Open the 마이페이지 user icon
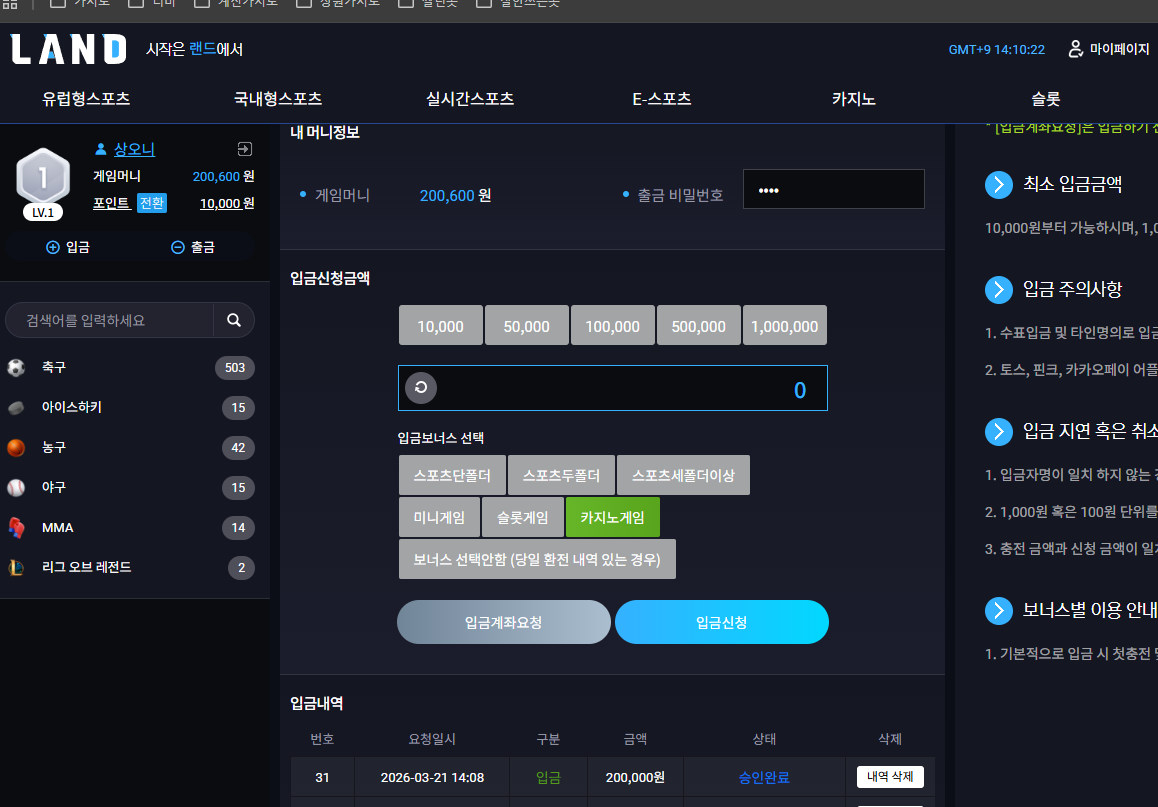The height and width of the screenshot is (807, 1158). (x=1075, y=49)
